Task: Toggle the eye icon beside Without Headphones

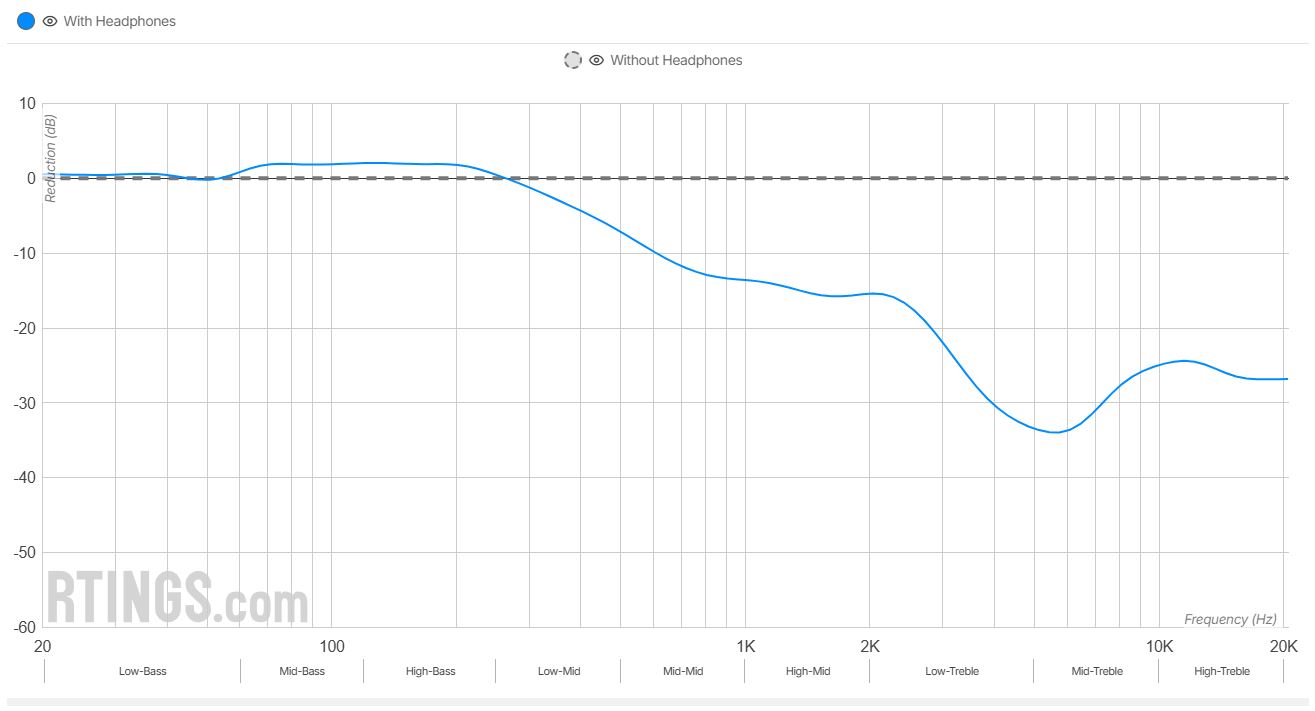Action: [x=597, y=60]
